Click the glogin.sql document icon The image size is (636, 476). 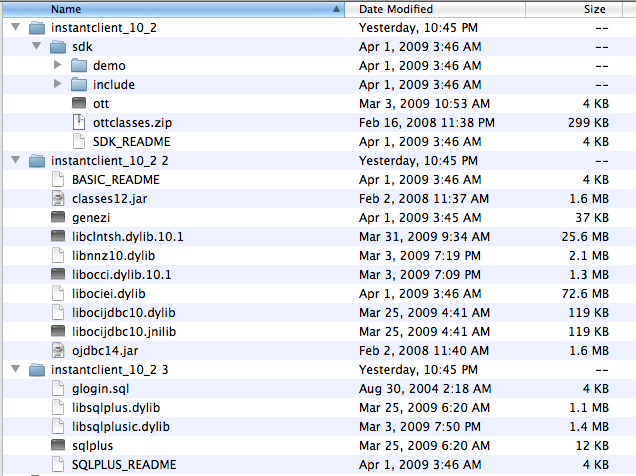pos(59,388)
